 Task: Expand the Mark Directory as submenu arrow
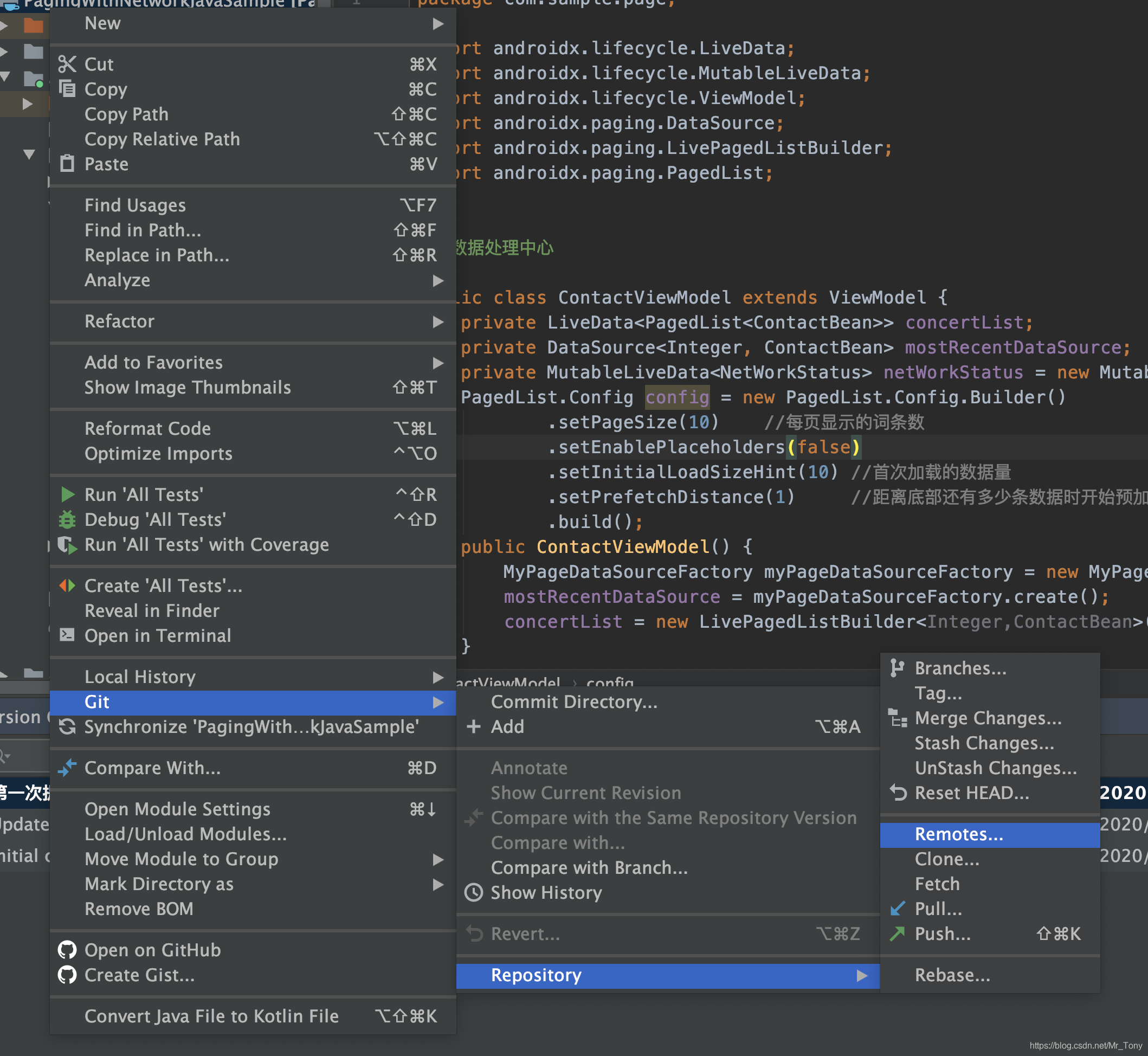438,885
